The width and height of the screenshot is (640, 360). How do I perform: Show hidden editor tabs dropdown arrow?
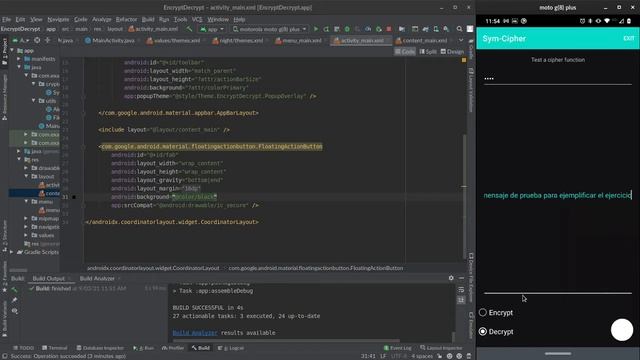coord(461,40)
